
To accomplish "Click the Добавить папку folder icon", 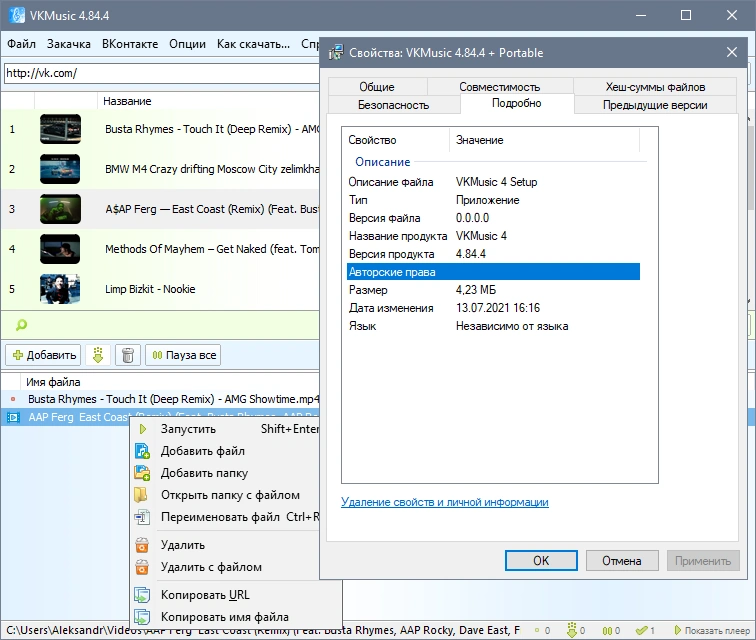I will (x=142, y=473).
